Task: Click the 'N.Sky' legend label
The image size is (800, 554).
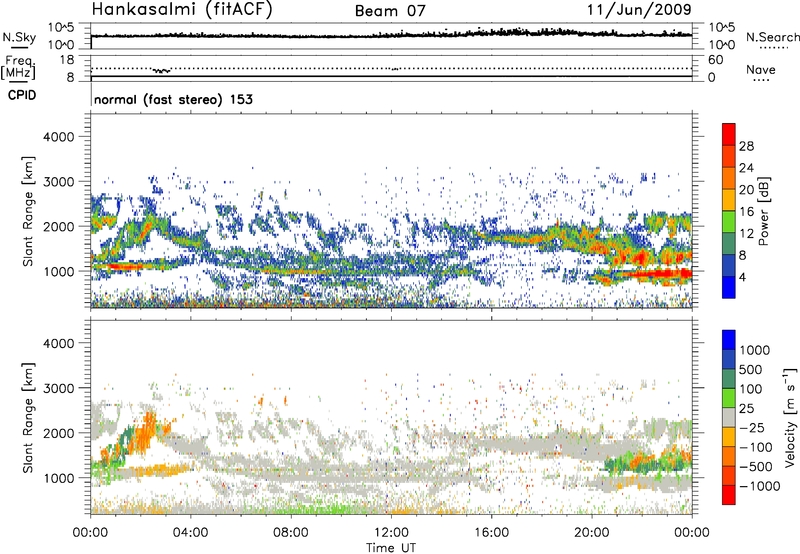Action: coord(19,37)
